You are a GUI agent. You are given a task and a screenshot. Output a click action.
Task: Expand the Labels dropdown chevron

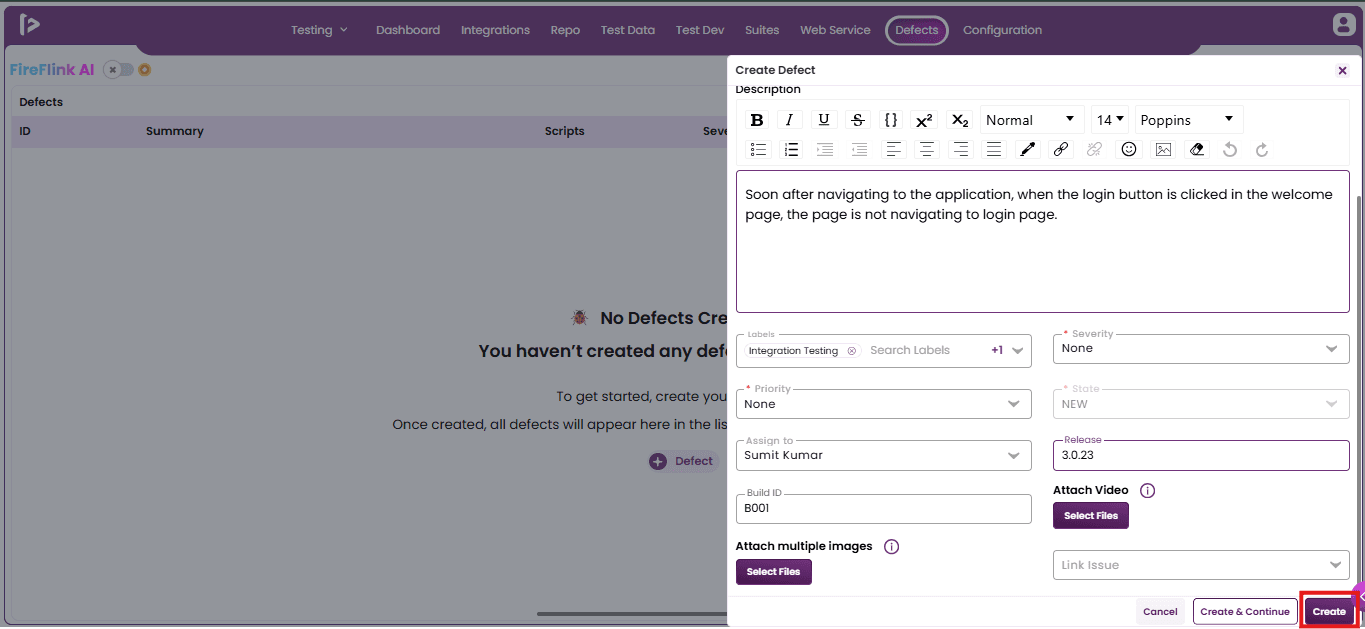(1018, 351)
